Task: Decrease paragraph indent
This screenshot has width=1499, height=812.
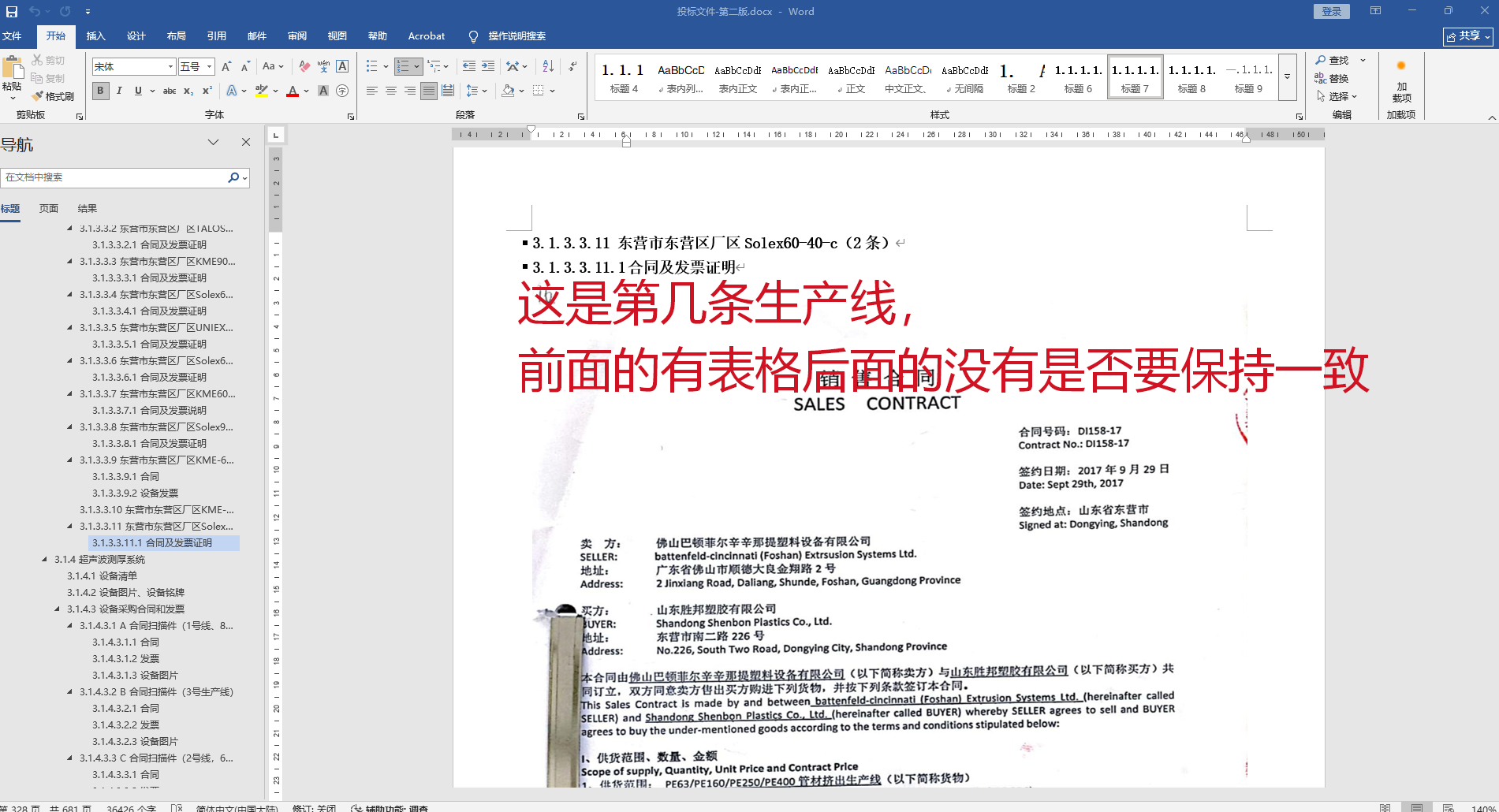Action: (x=469, y=67)
